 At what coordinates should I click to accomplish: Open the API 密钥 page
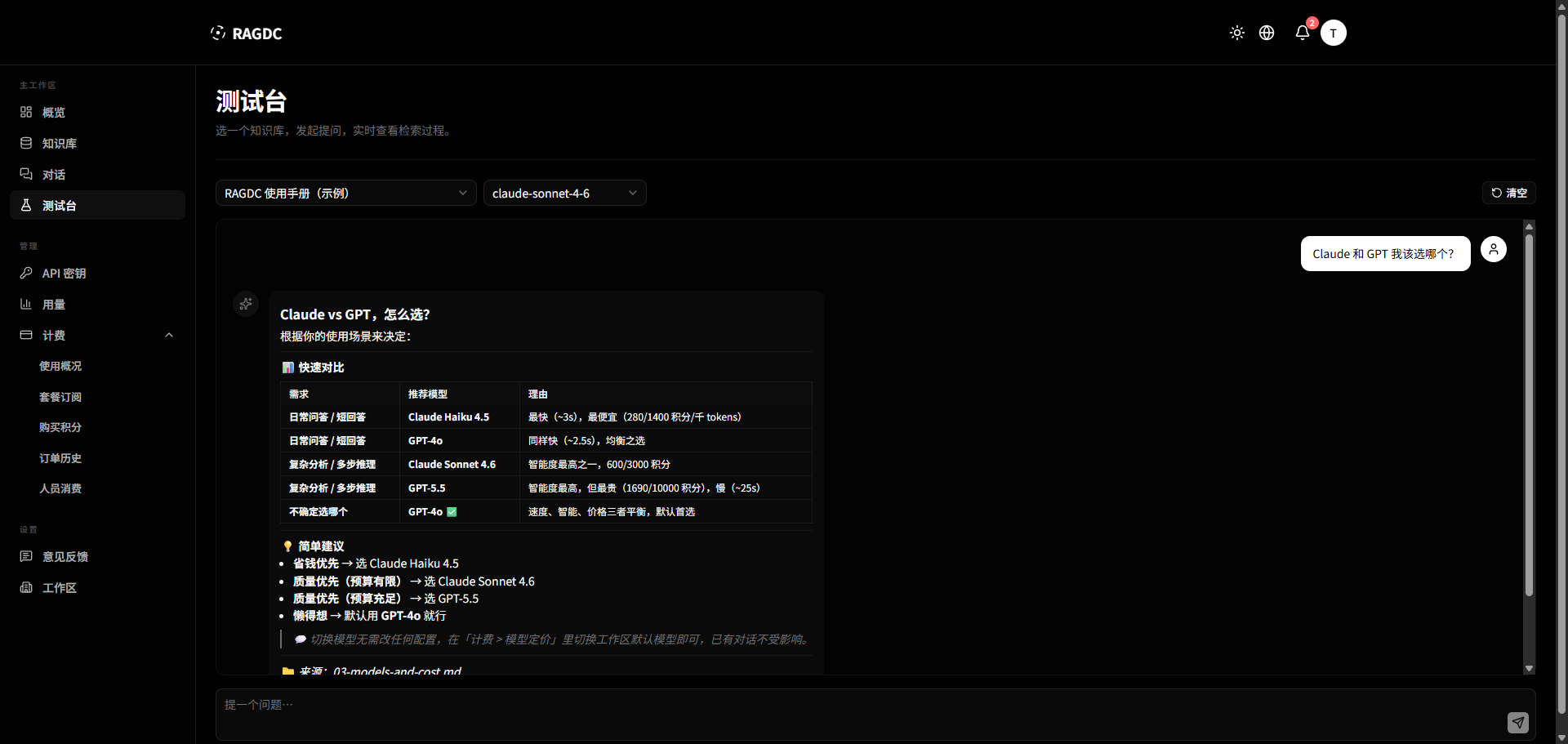click(x=97, y=273)
